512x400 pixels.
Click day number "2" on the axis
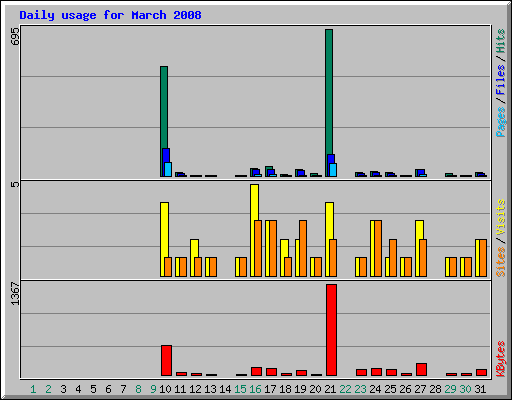pyautogui.click(x=48, y=389)
